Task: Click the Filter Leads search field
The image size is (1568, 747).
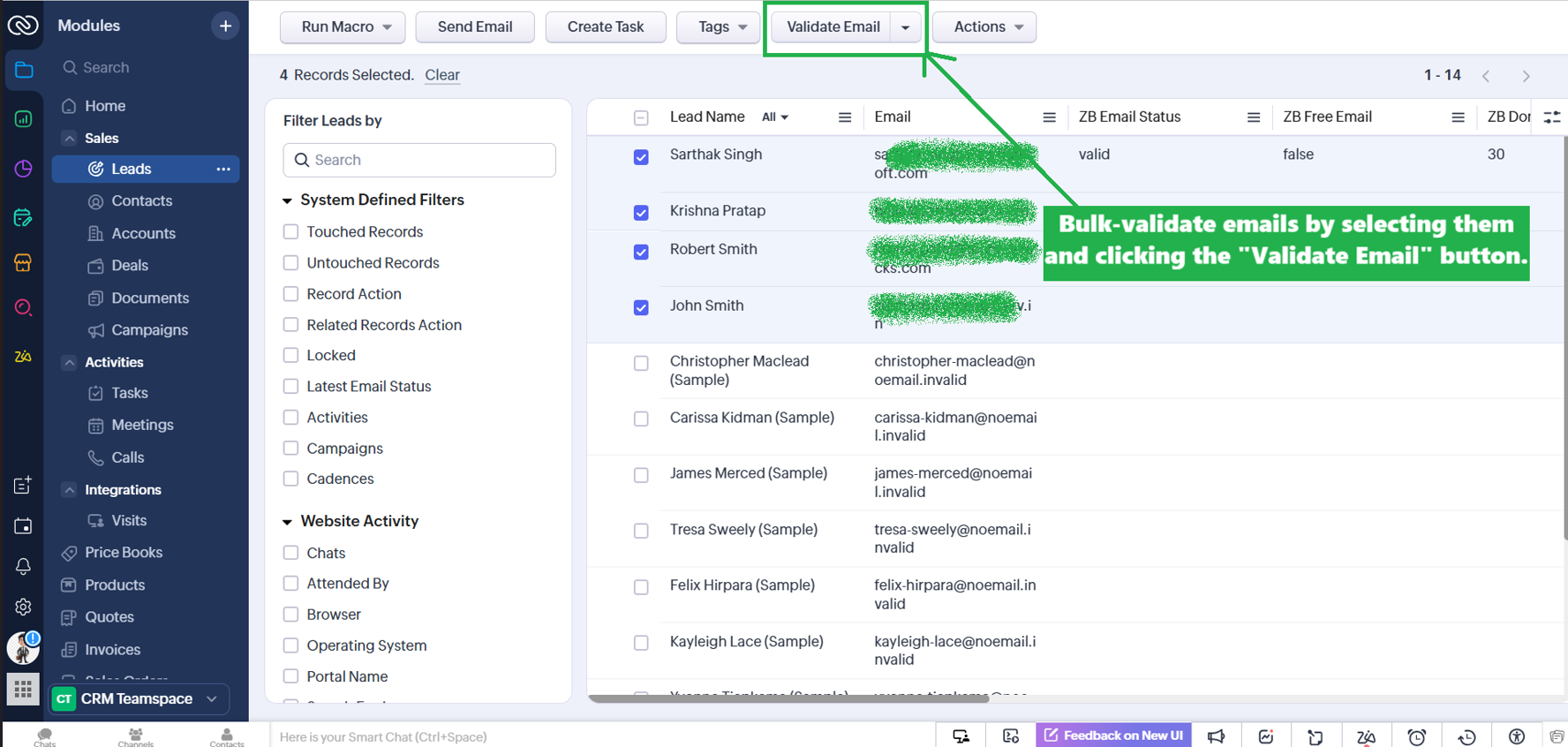Action: pyautogui.click(x=419, y=160)
